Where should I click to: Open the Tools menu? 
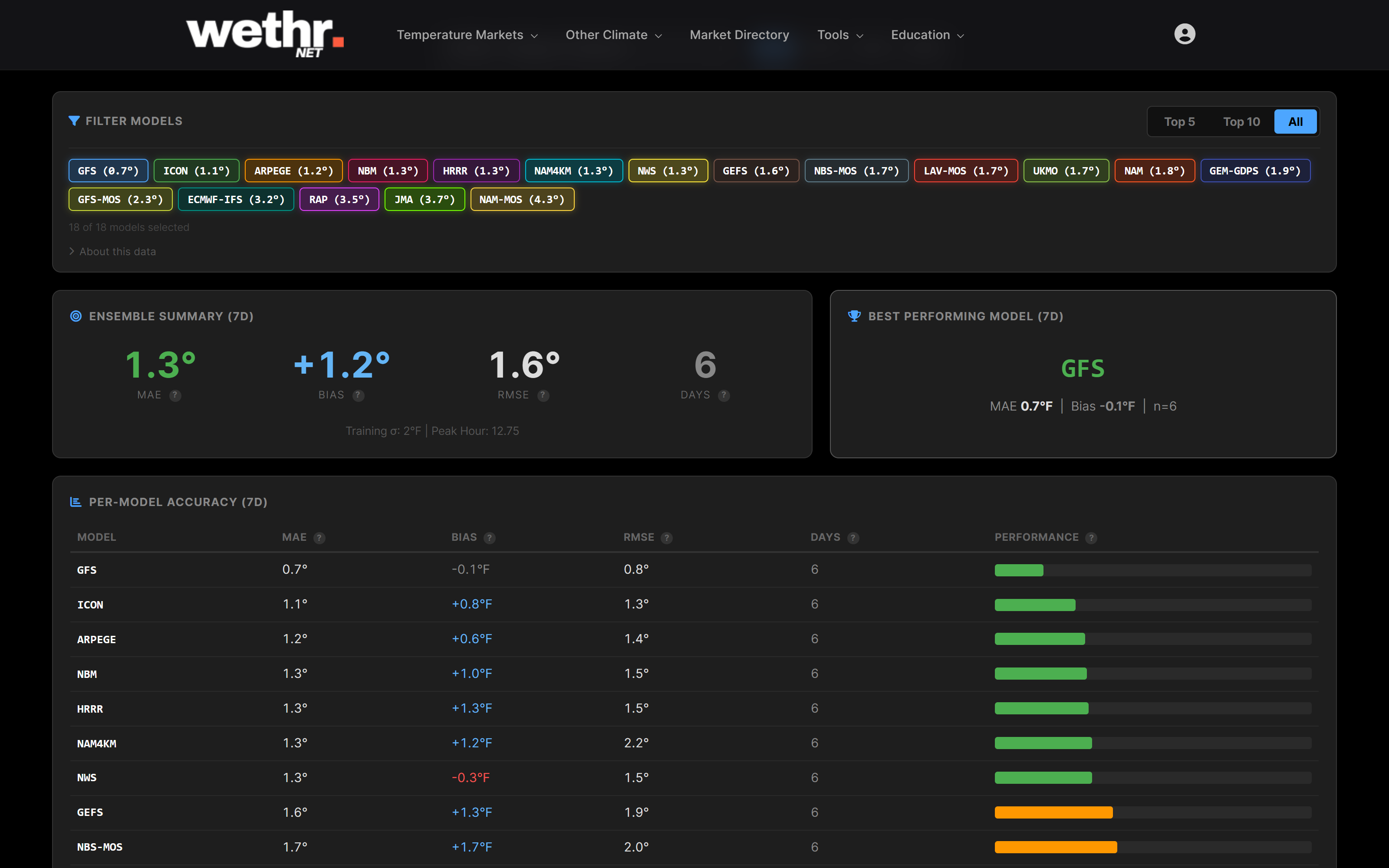click(x=839, y=34)
